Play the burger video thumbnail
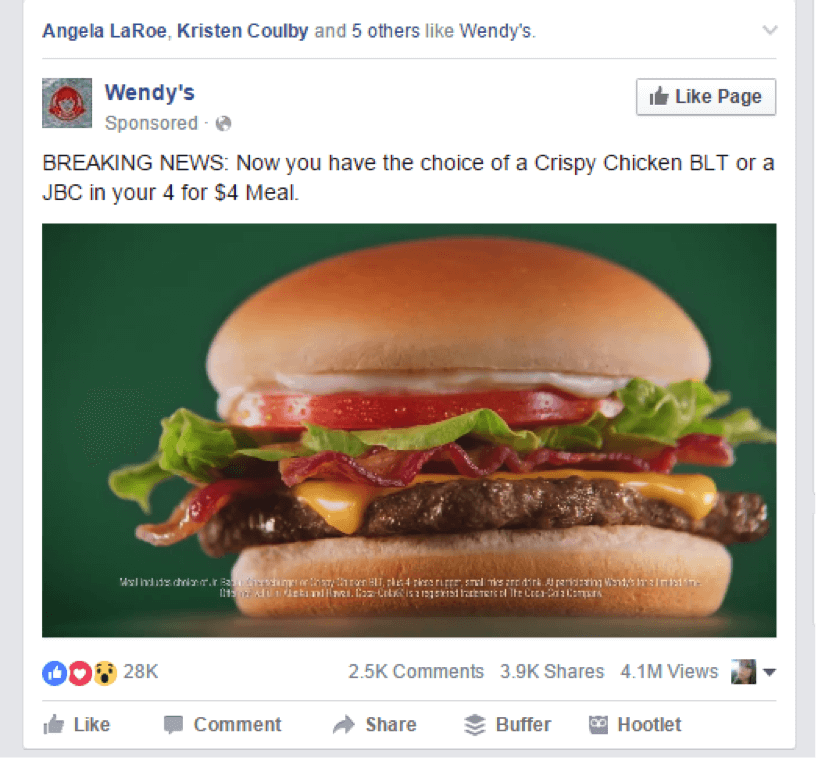 pyautogui.click(x=409, y=430)
